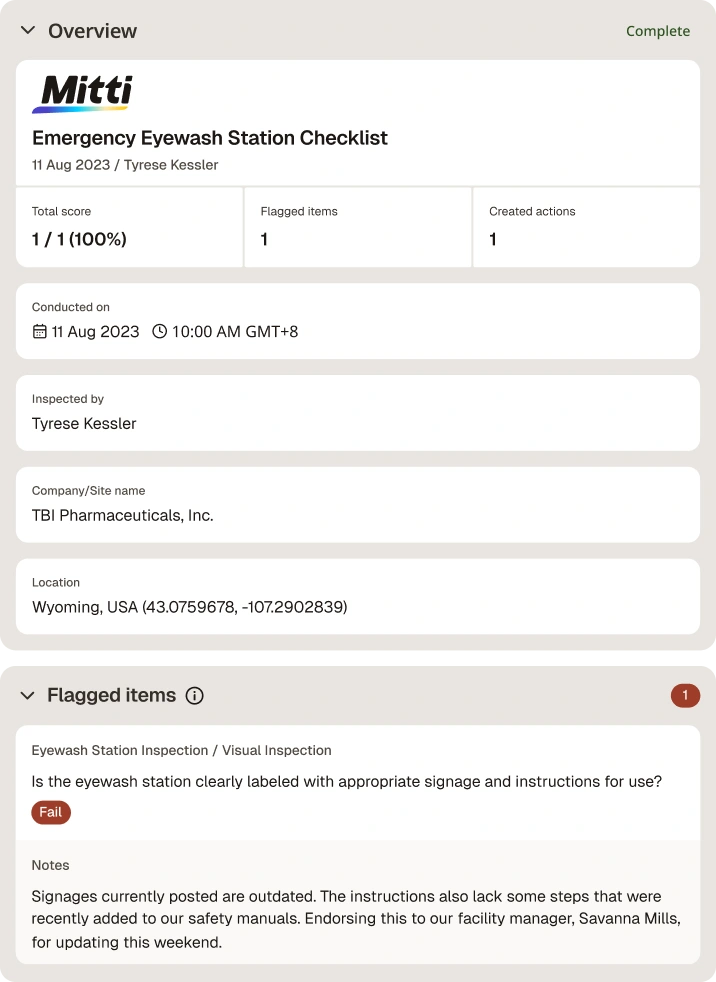Collapse the Overview section chevron

click(x=28, y=30)
